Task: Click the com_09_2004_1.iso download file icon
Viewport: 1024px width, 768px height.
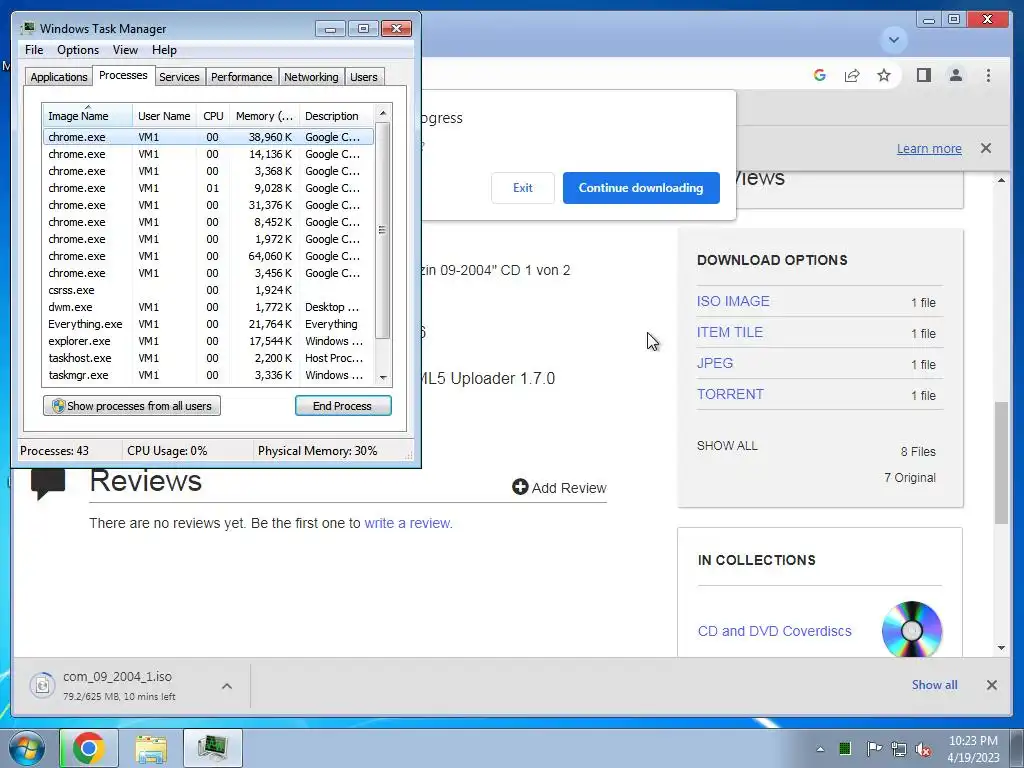Action: coord(42,685)
